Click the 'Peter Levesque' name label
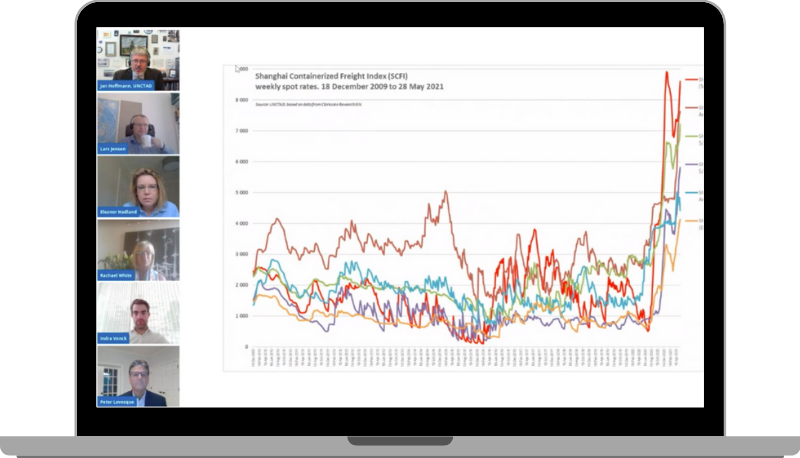Screen dimensions: 800x458 coord(117,402)
